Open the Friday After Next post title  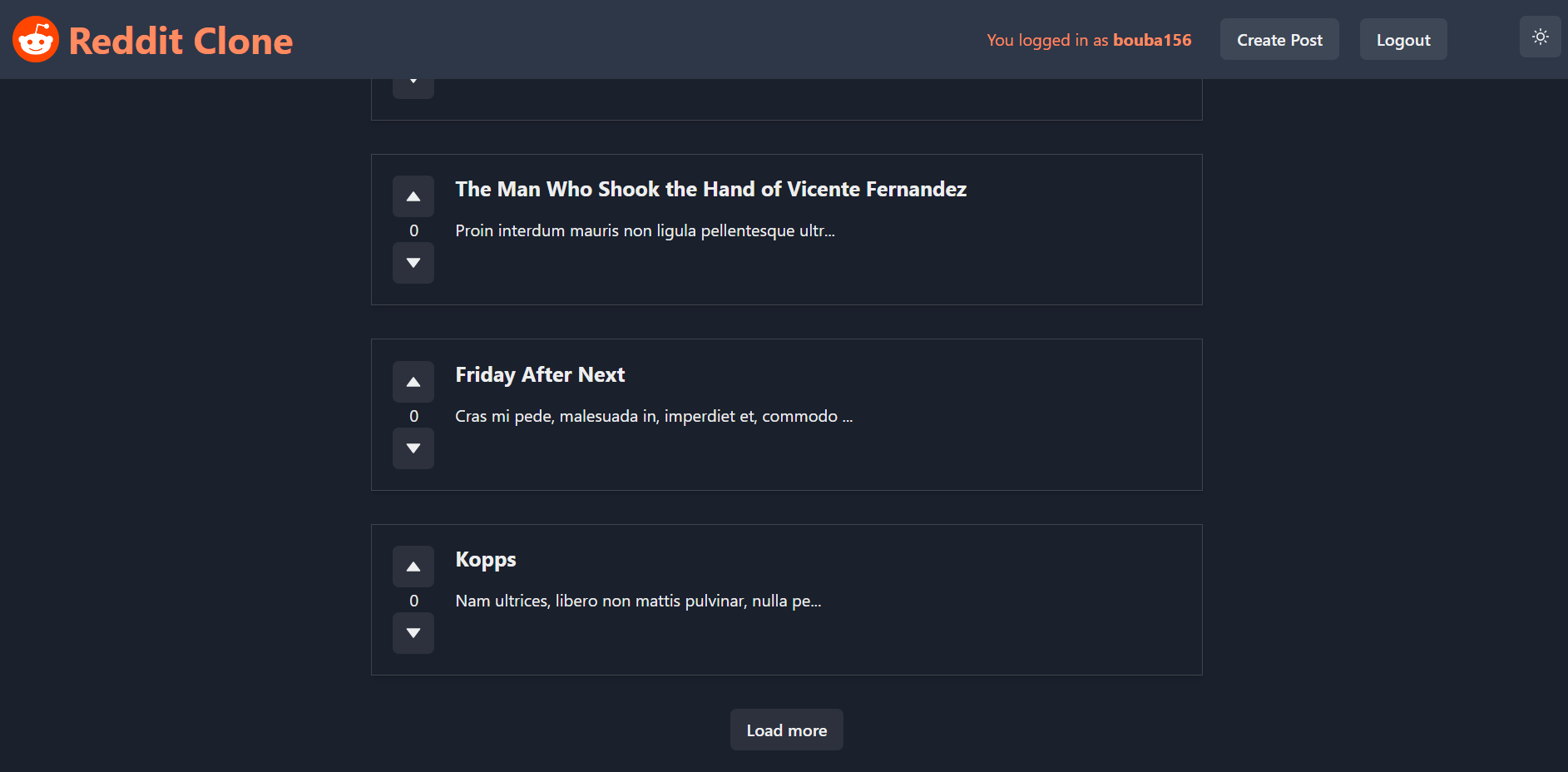point(540,375)
